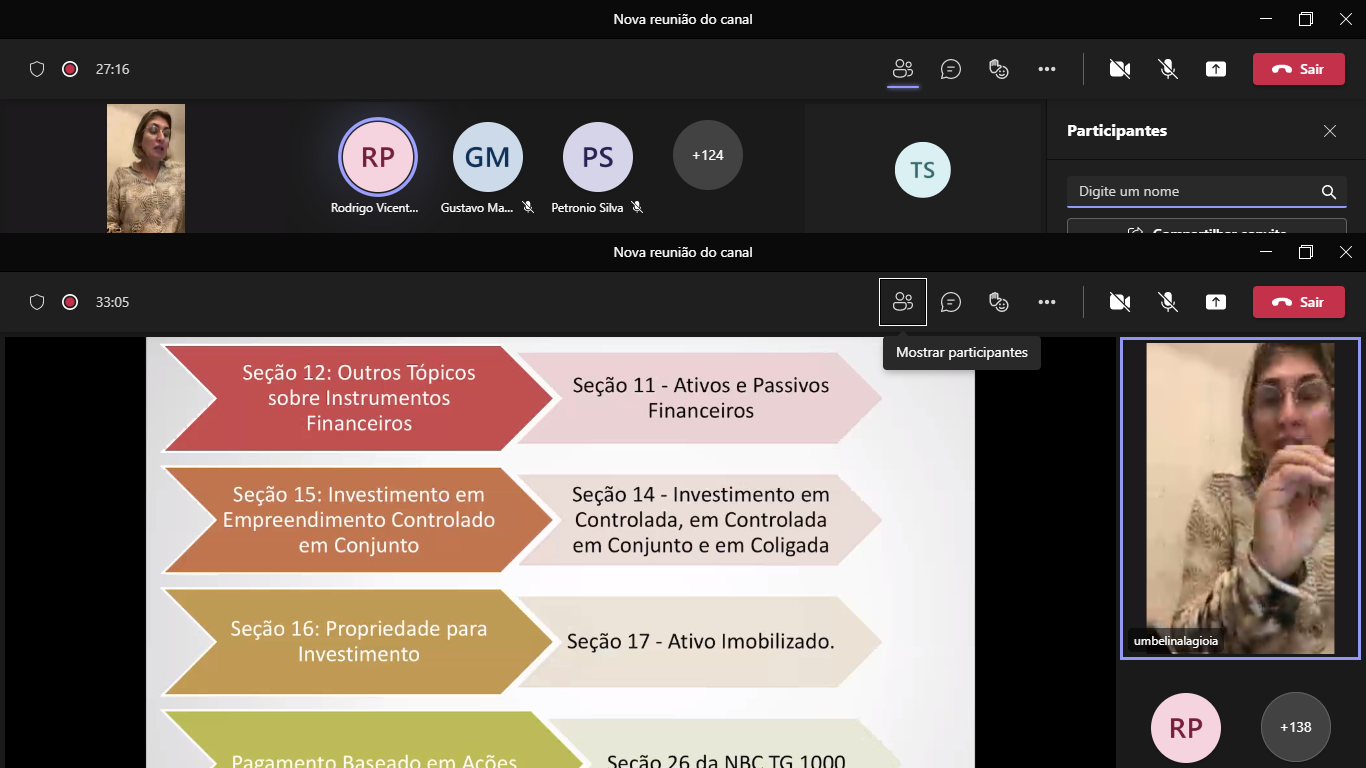Open more actions menu in 27:16 window
The width and height of the screenshot is (1366, 768).
(x=1046, y=69)
